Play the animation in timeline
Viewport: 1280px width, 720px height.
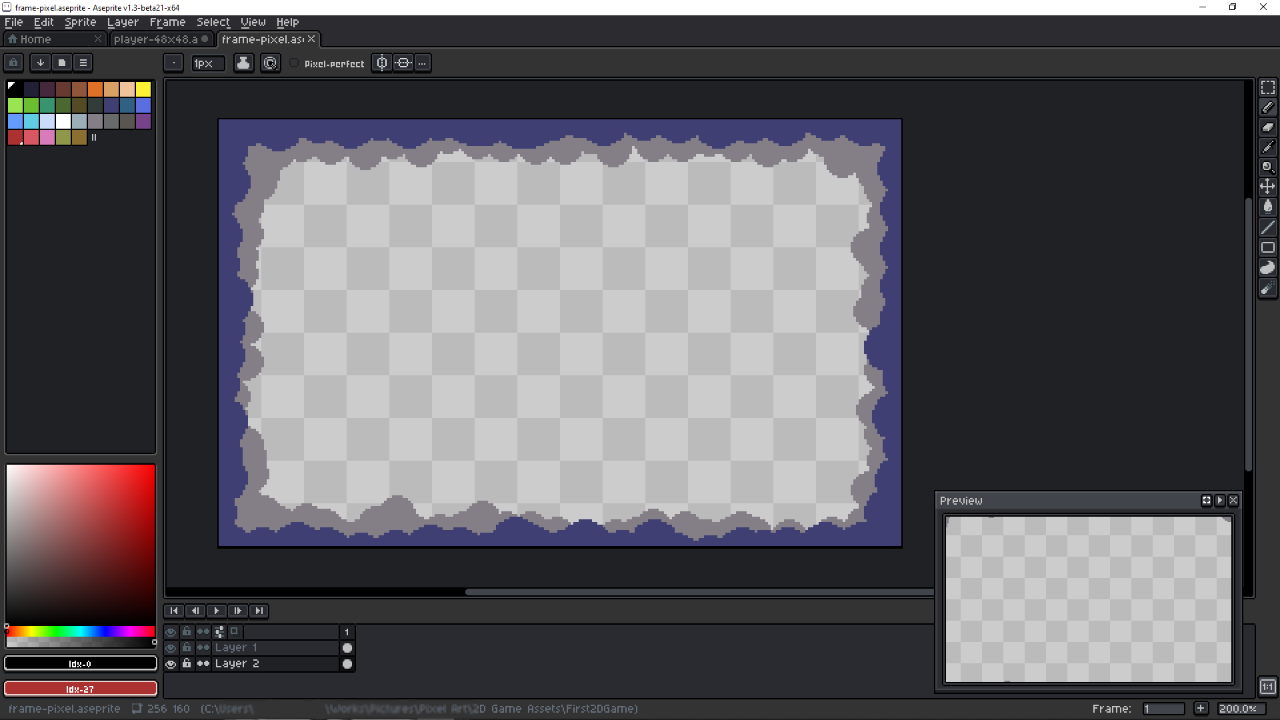pyautogui.click(x=216, y=611)
